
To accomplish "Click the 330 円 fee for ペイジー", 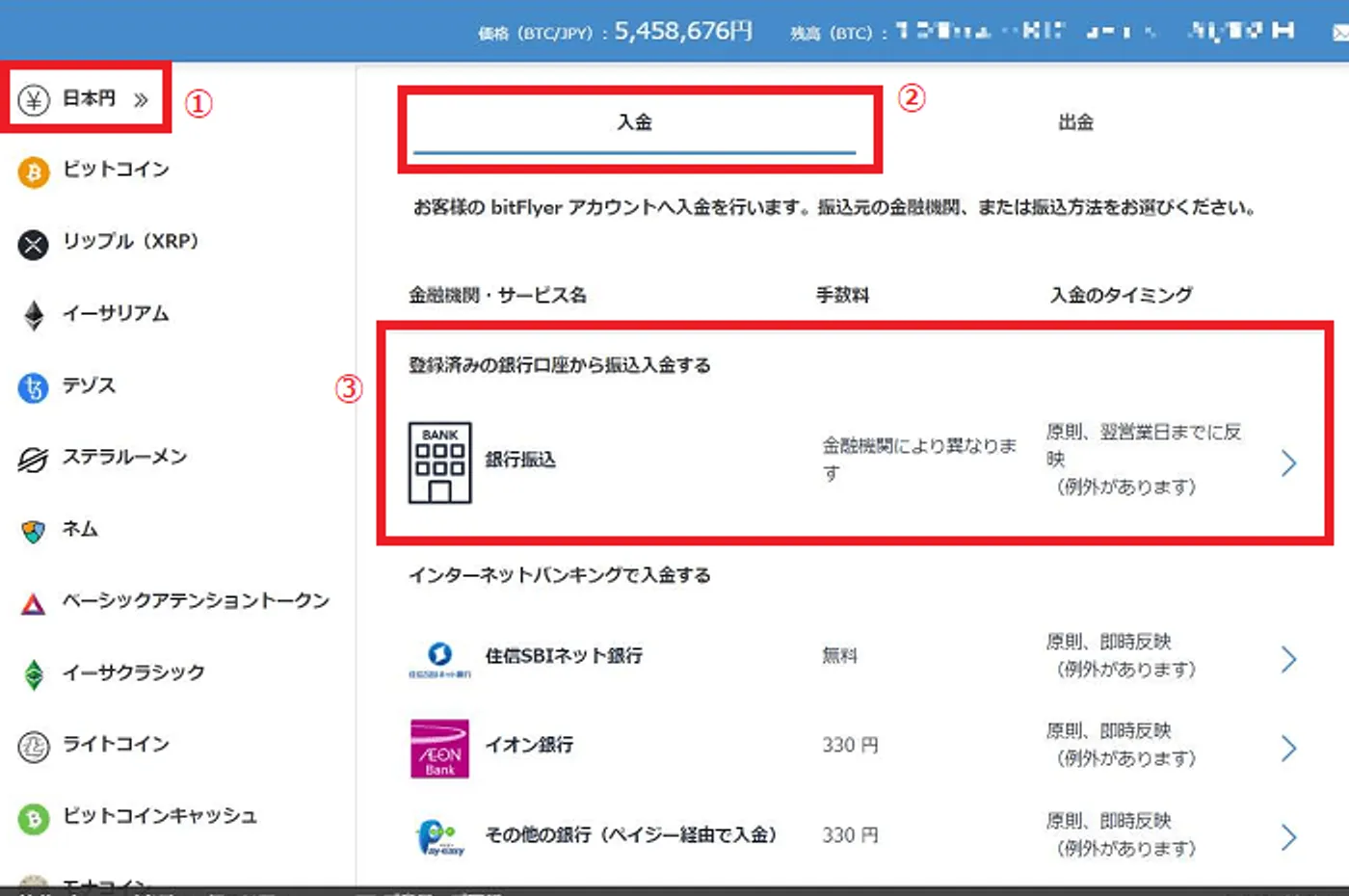I will point(850,834).
